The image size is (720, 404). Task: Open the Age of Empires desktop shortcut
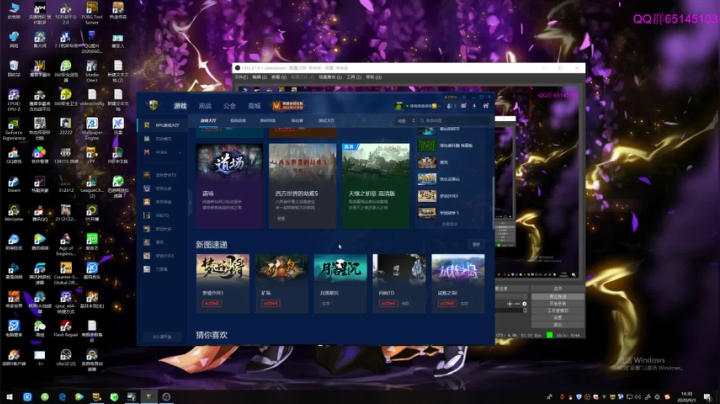pyautogui.click(x=66, y=244)
